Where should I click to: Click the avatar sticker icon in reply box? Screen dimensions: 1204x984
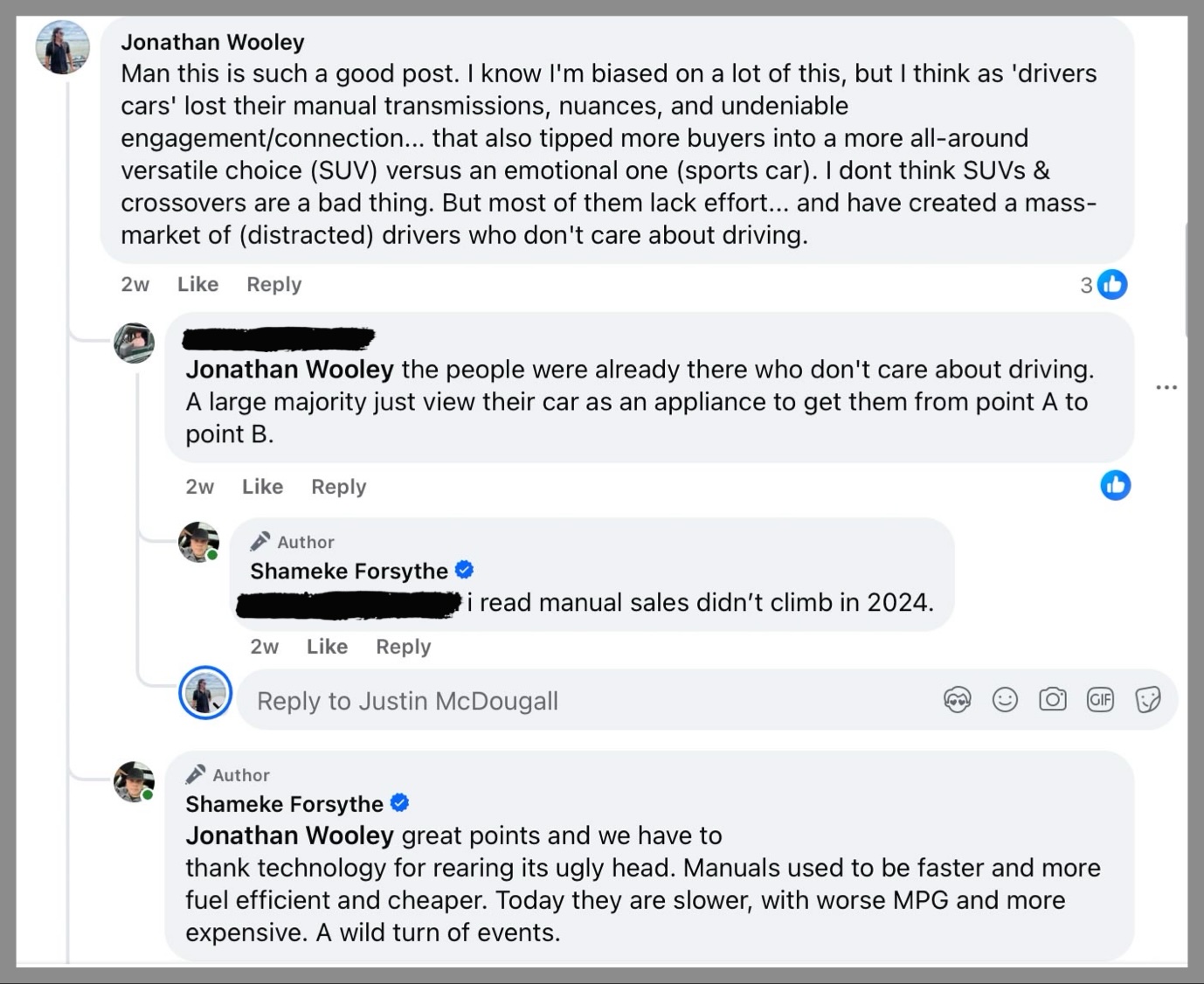958,700
